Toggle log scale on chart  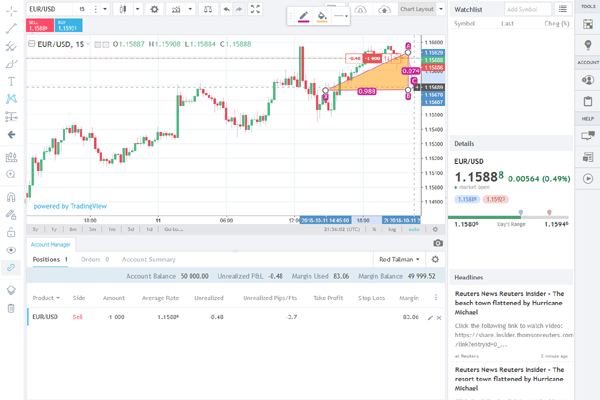[392, 229]
